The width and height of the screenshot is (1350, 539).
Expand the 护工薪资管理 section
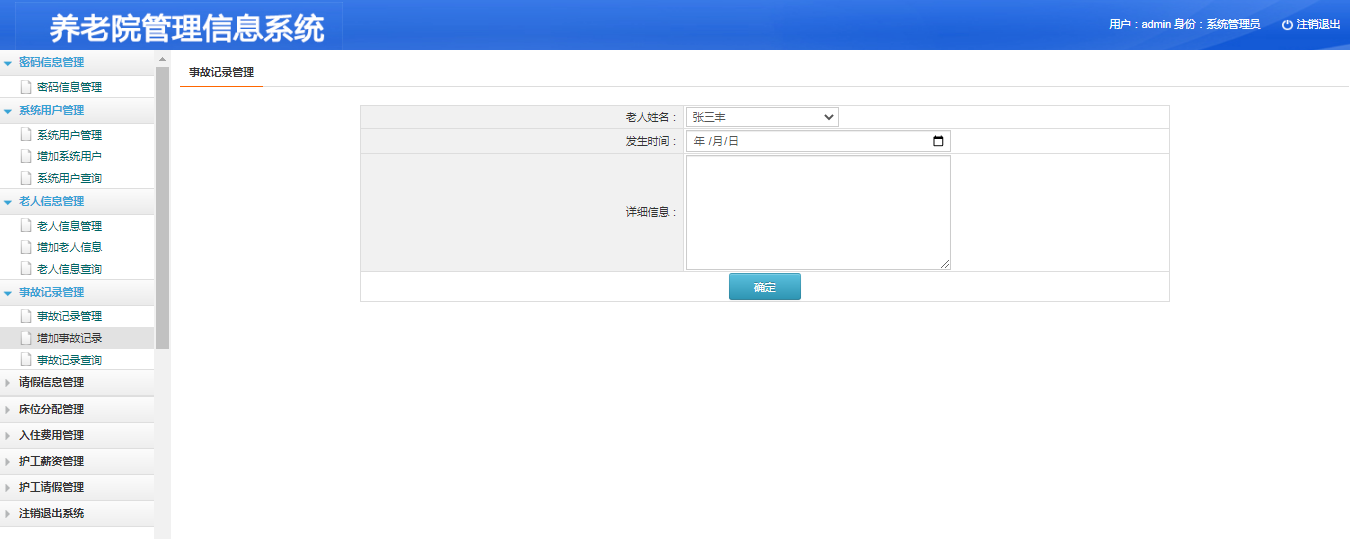[77, 461]
